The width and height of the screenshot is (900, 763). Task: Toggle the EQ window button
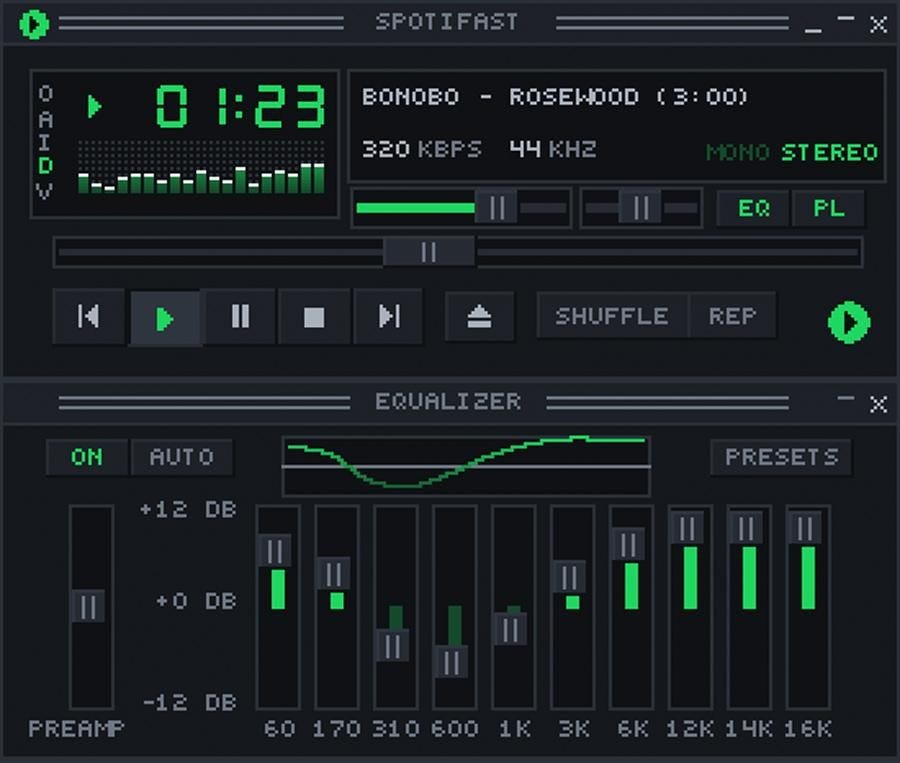pos(754,208)
